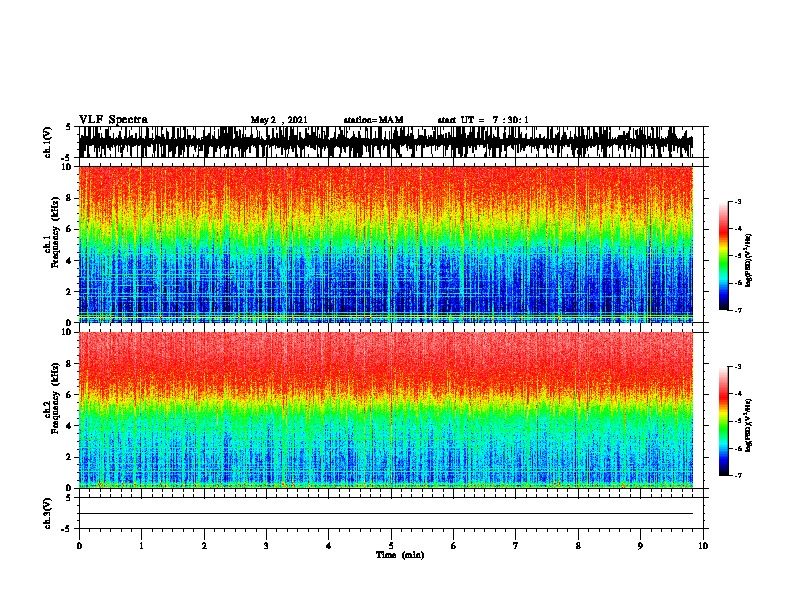Click the "-7" label on the ch.1 colorbar
Viewport: 792px width, 612px height.
point(738,310)
